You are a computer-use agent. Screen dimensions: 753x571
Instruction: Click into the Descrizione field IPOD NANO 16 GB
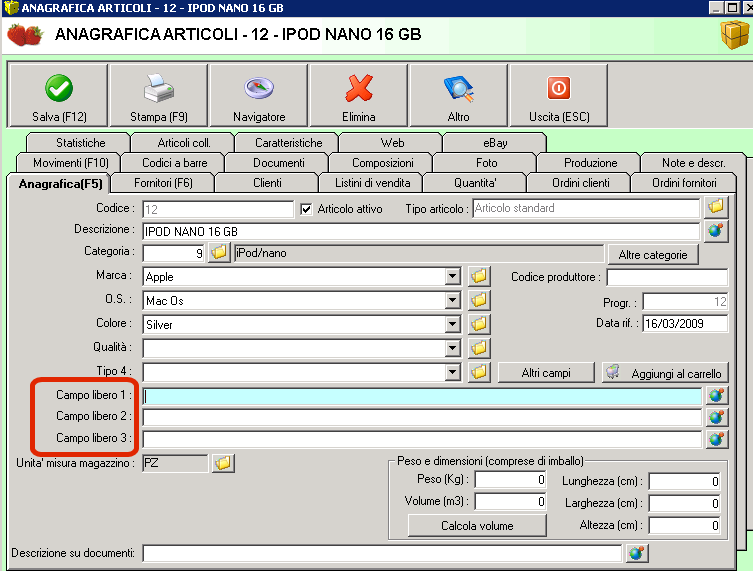click(421, 231)
